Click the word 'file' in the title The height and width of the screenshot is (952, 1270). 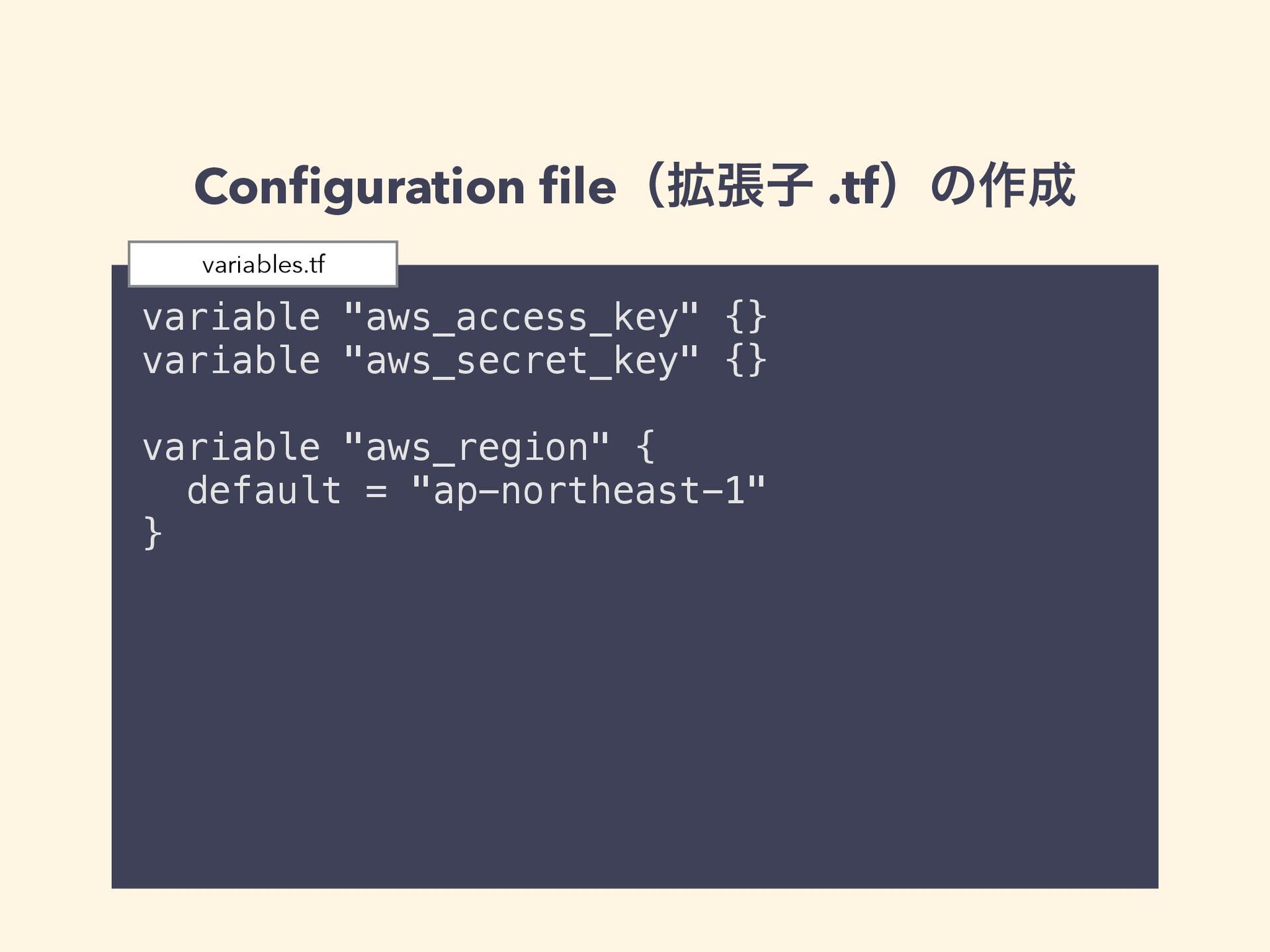pyautogui.click(x=578, y=186)
